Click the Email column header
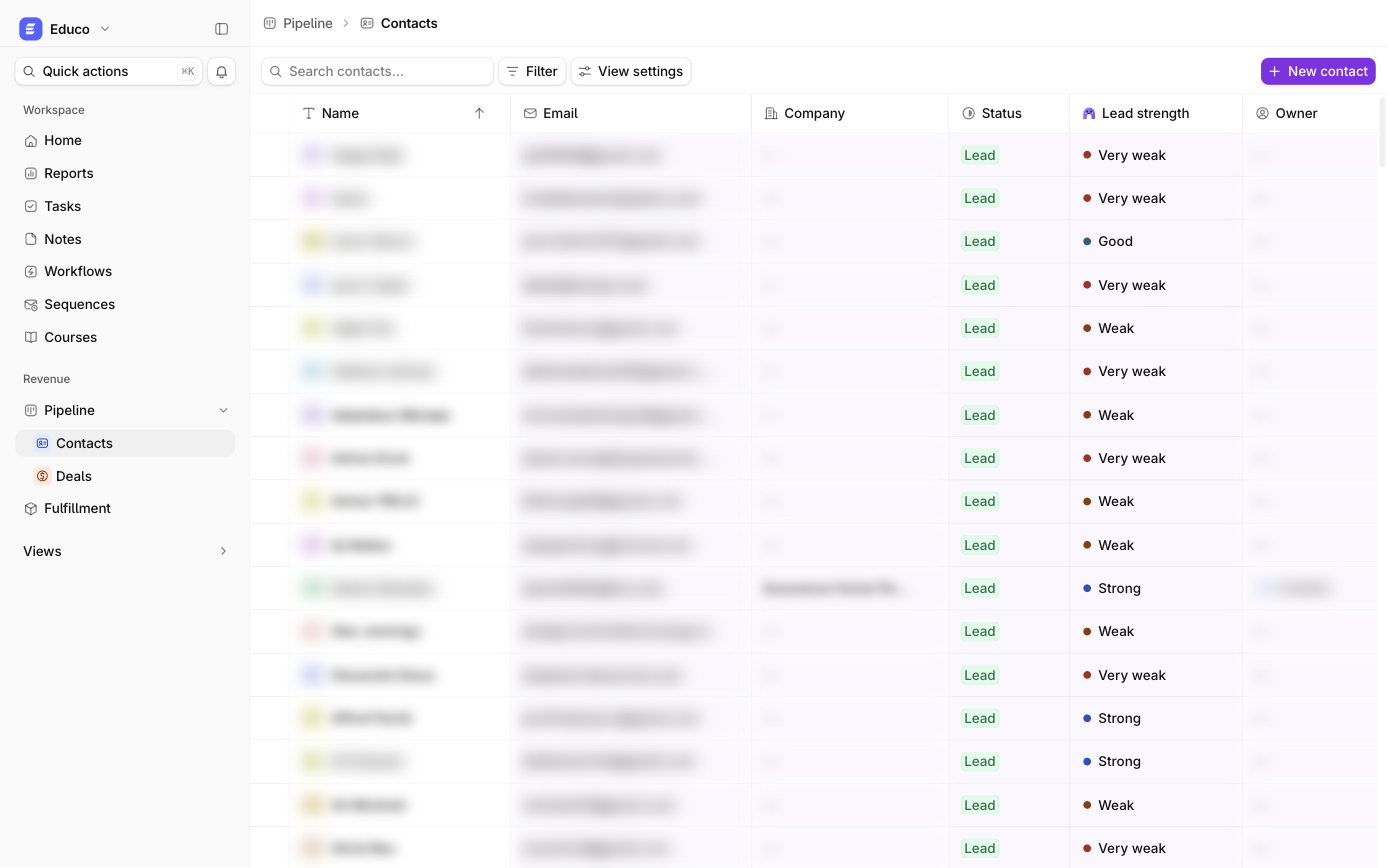The width and height of the screenshot is (1388, 868). coord(631,113)
